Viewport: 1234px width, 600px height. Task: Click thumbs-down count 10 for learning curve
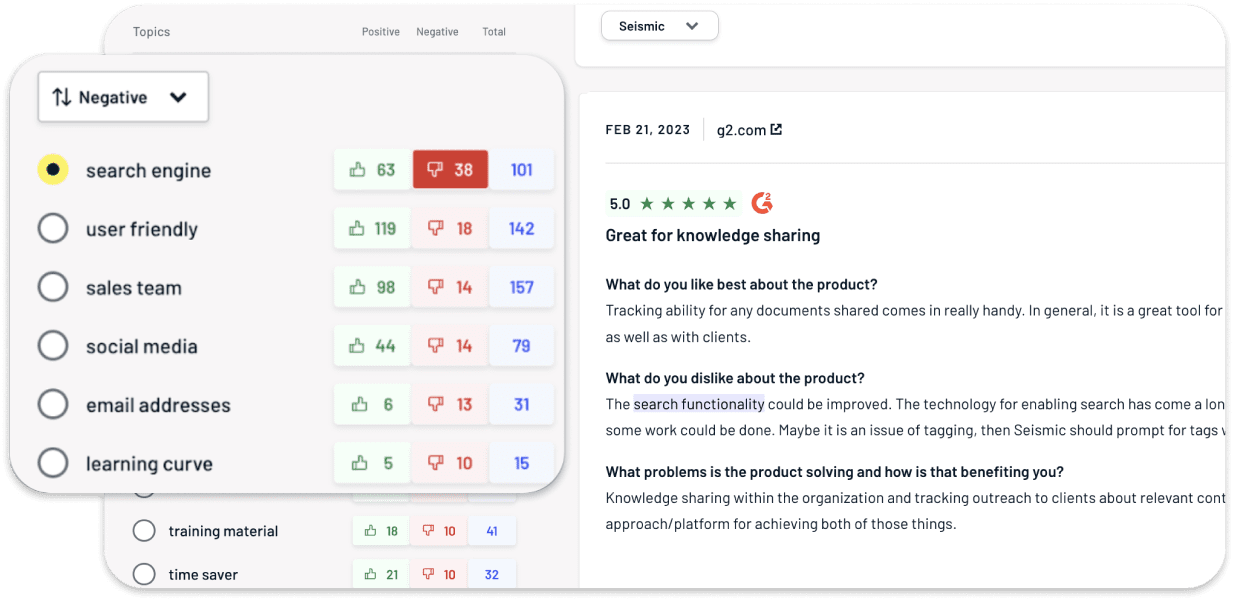click(x=450, y=463)
